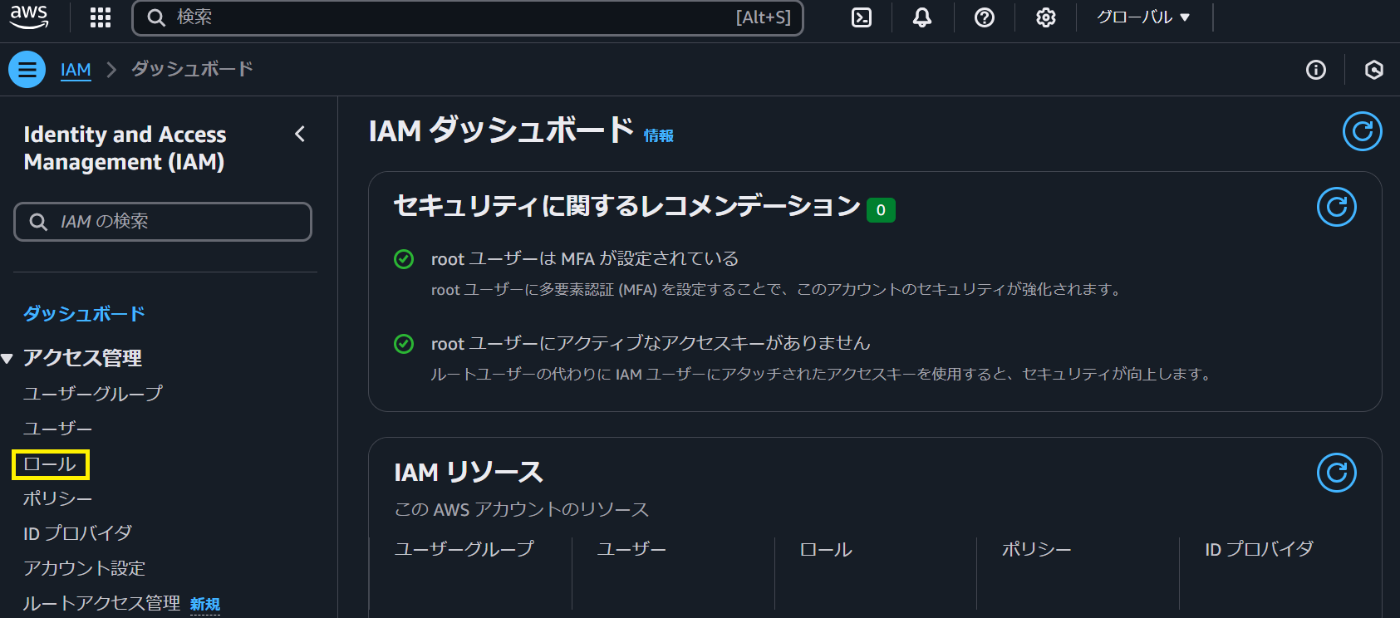
Task: Click the Identity and Access Management (IAM) title
Action: coord(125,148)
